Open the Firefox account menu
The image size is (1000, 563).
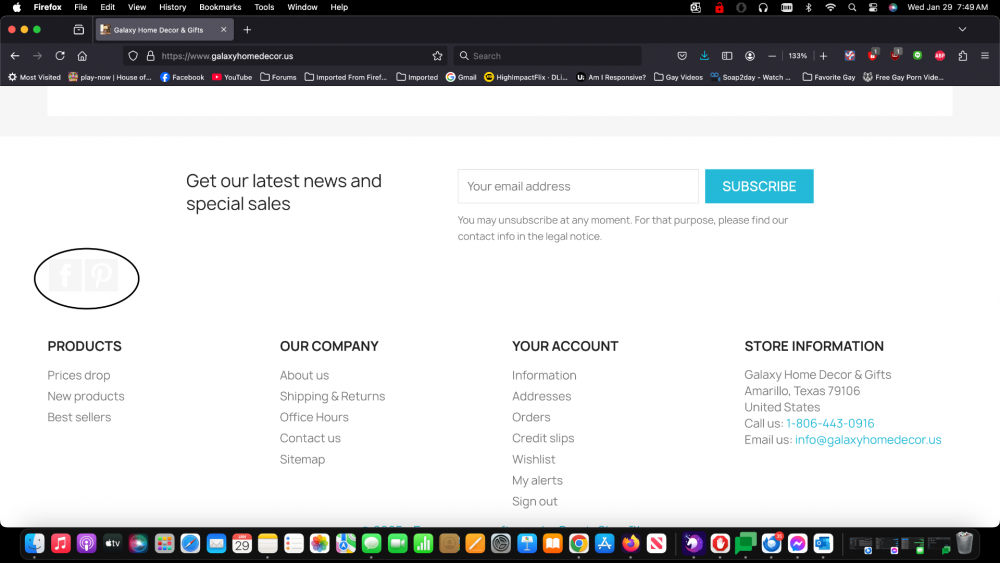750,56
